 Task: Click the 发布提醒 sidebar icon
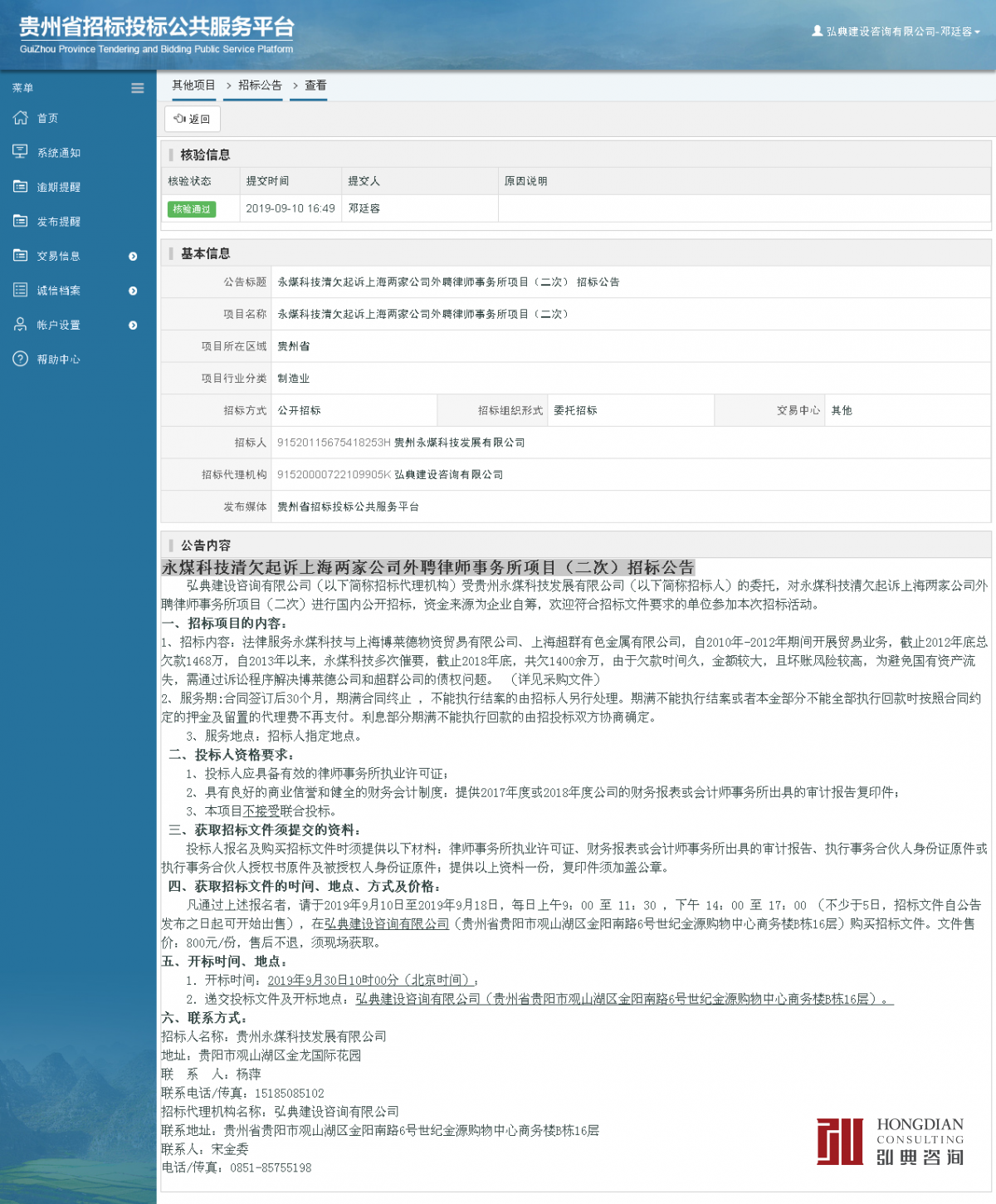(21, 221)
